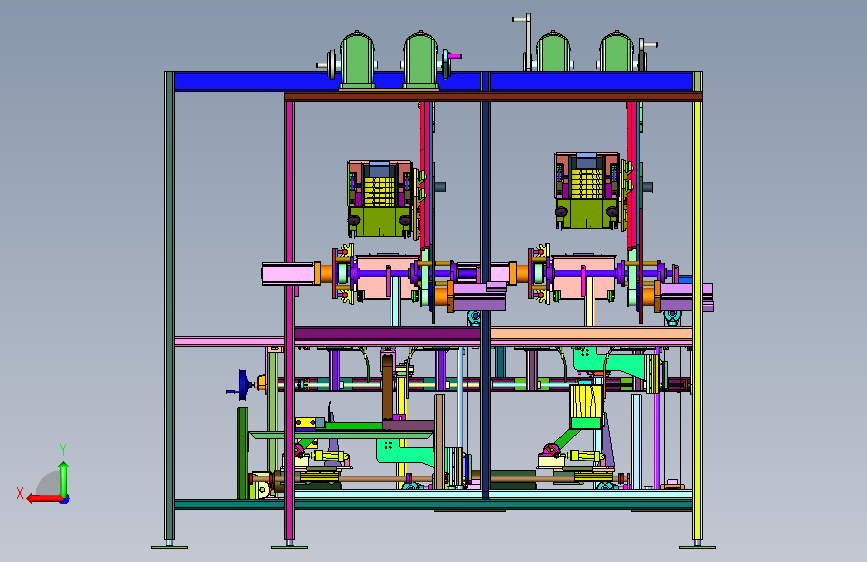Screen dimensions: 867x562
Task: Select the magenta vertical frame post
Action: 289,321
